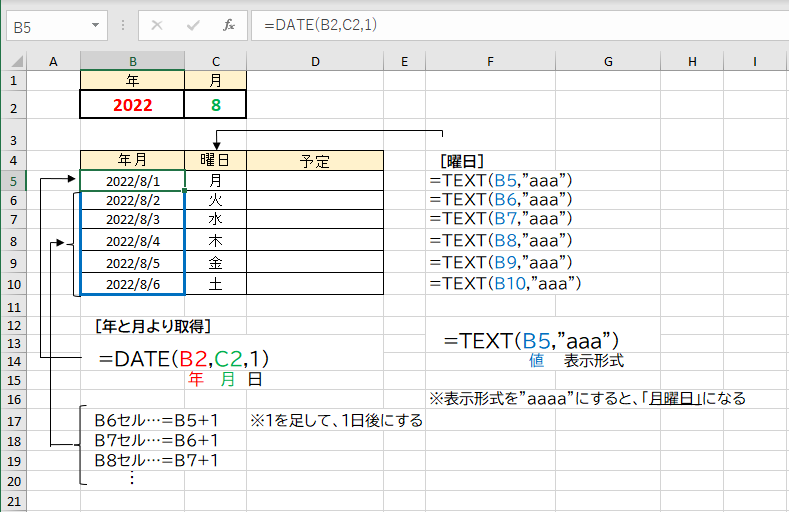Screen dimensions: 789x512
Task: Click the 予定 header cell
Action: (315, 160)
